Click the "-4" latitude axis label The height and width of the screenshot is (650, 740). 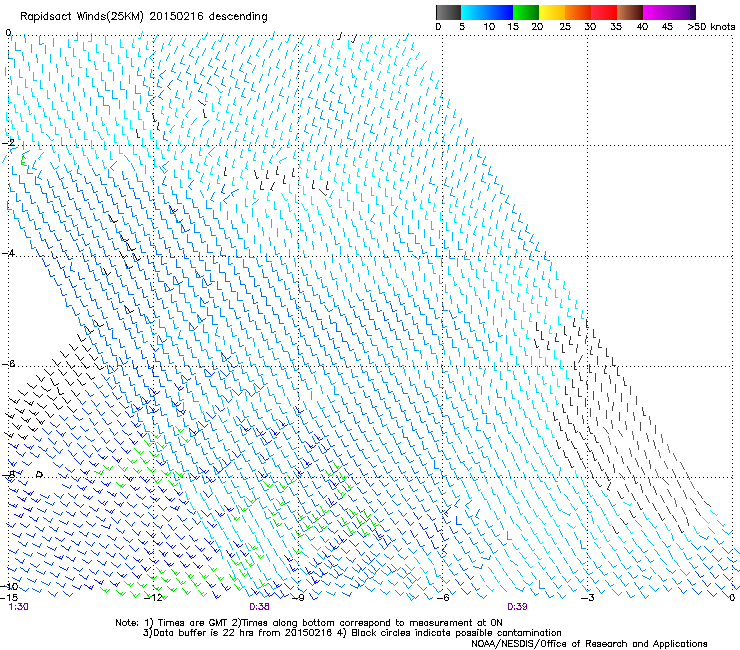pos(8,253)
